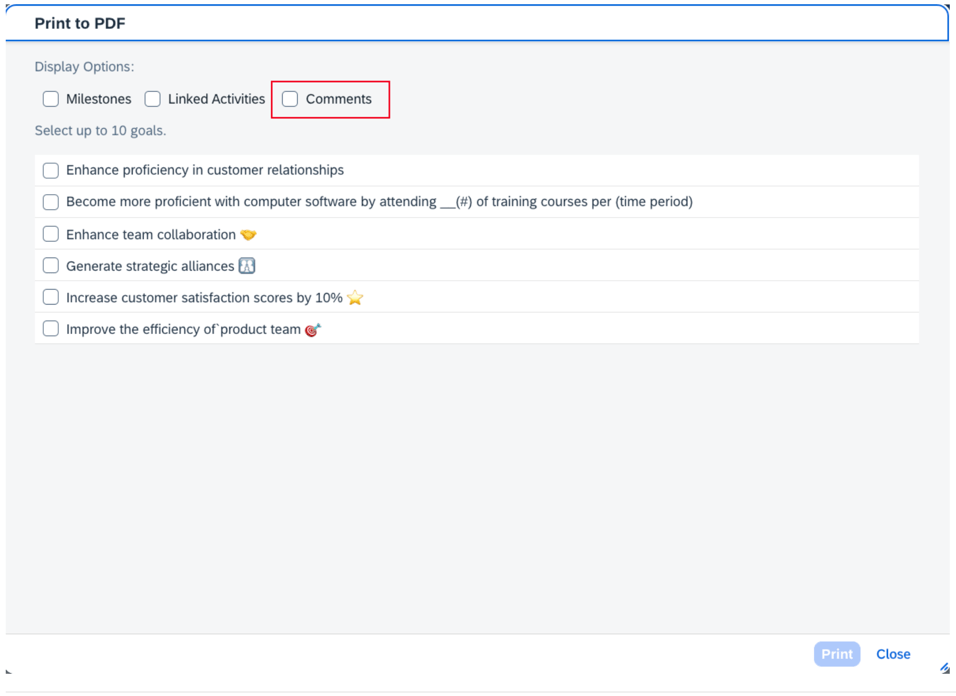Click the 'Select up to 10 goals.' text

[100, 131]
